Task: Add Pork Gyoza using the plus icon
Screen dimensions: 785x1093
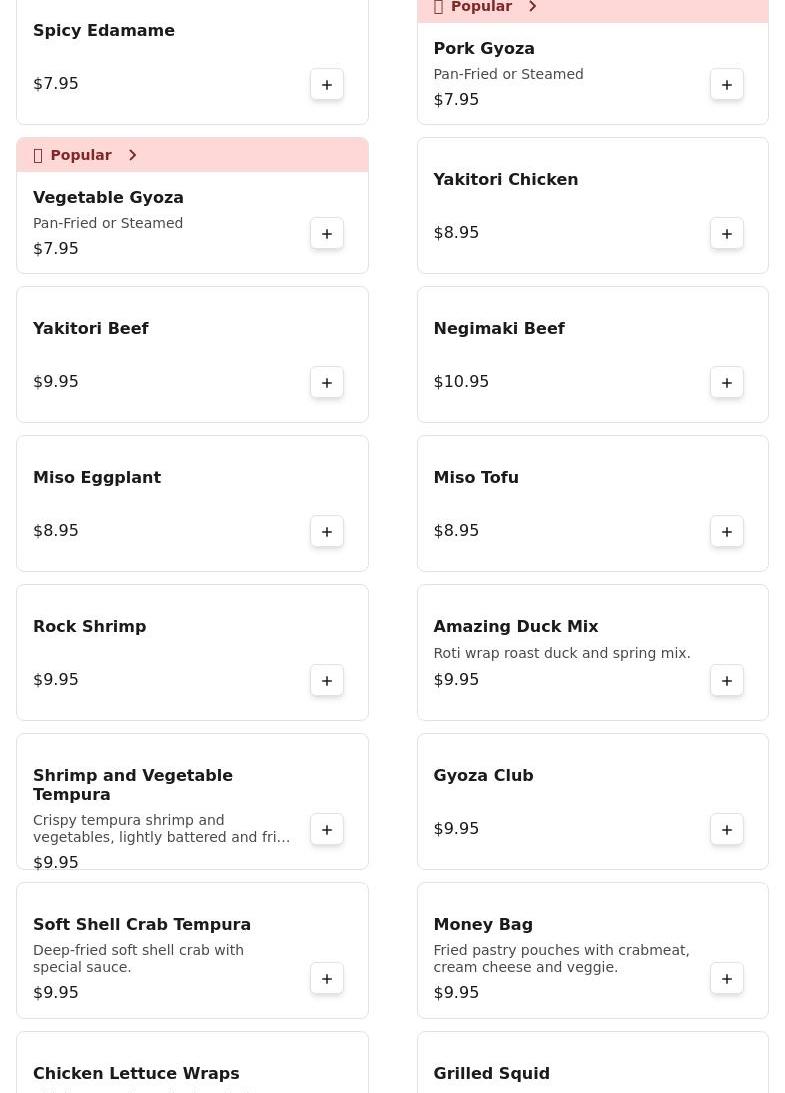Action: point(726,84)
